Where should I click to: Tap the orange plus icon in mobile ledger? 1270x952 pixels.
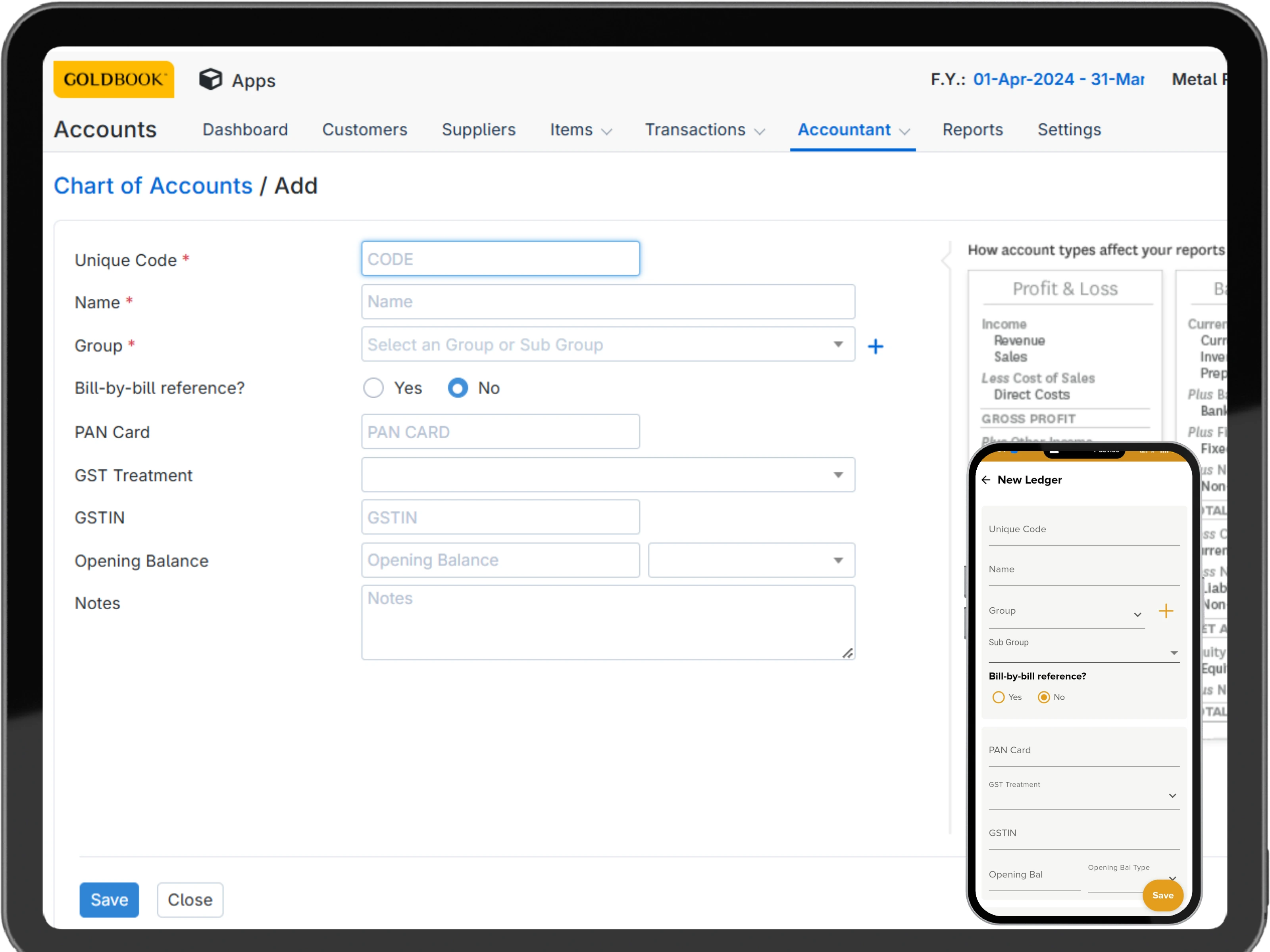(1166, 610)
